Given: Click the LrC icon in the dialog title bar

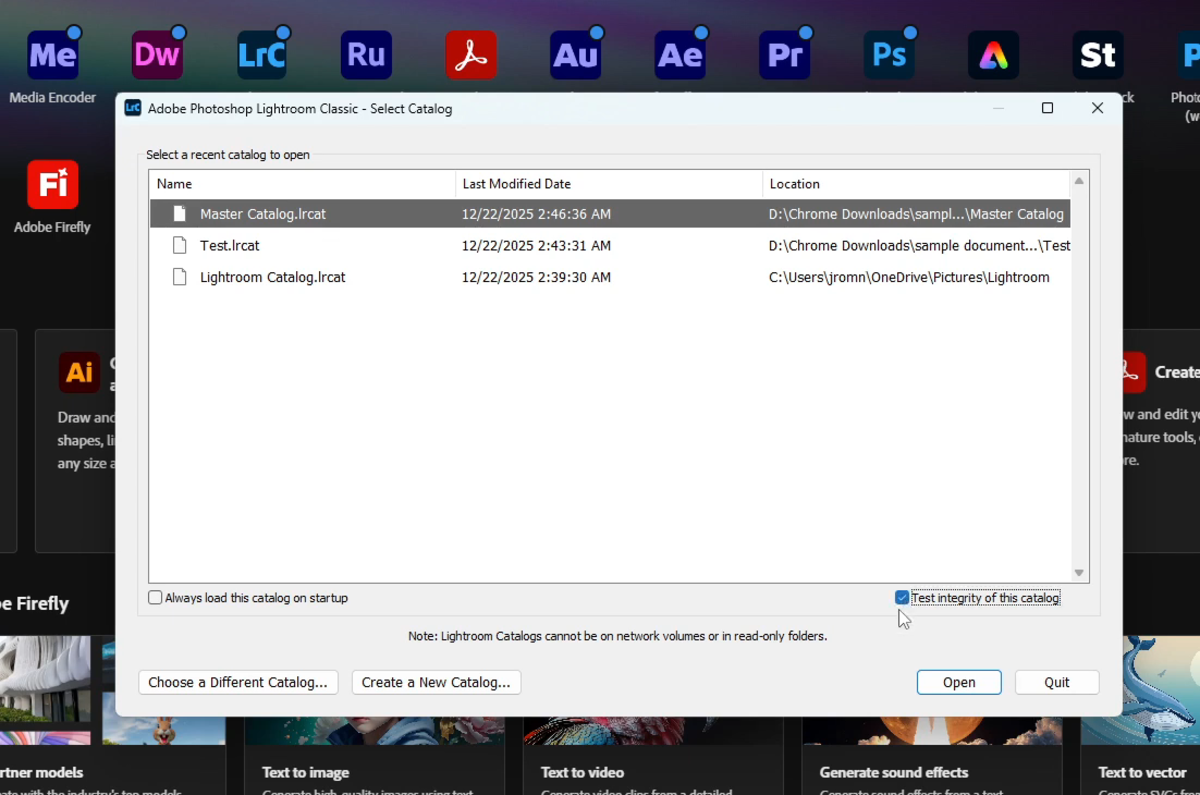Looking at the screenshot, I should tap(133, 108).
